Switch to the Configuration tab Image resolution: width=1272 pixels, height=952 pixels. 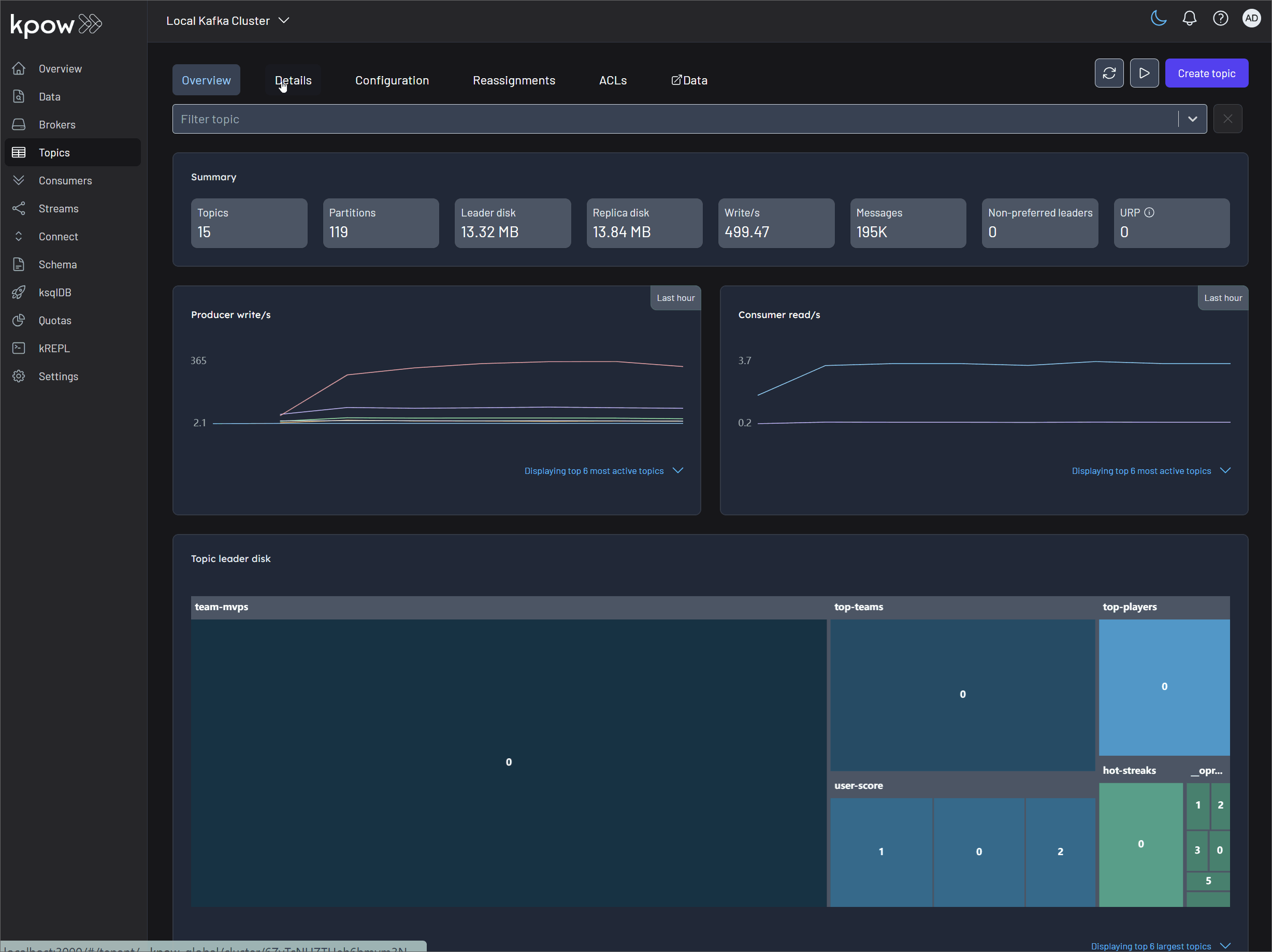392,80
